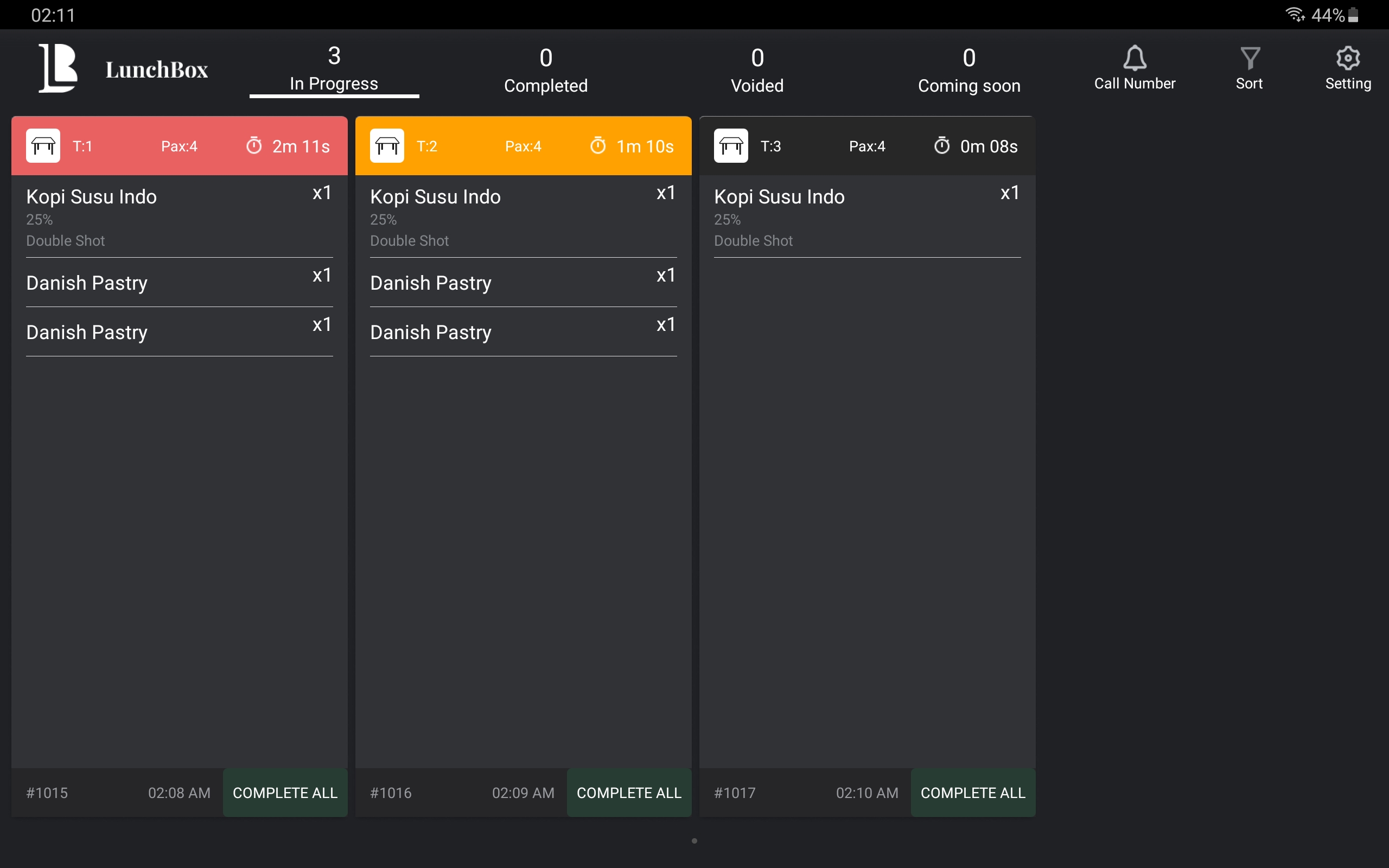Tap the table icon on T:2 order

387,146
